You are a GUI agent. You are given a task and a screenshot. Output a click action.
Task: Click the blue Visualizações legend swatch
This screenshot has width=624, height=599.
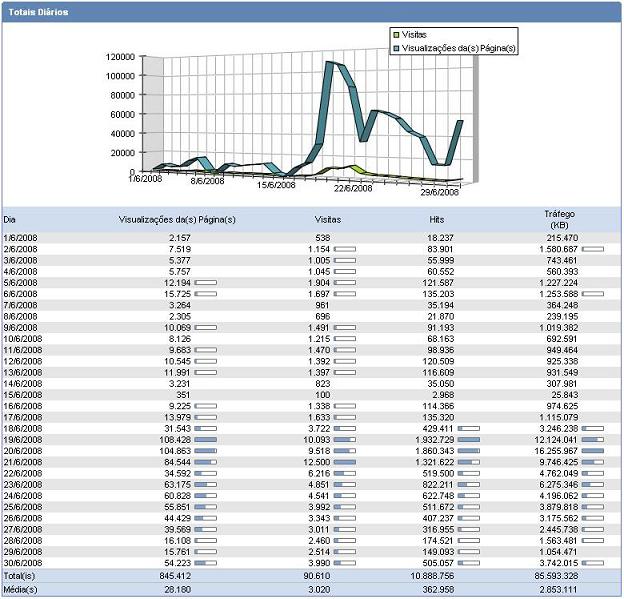pyautogui.click(x=396, y=47)
